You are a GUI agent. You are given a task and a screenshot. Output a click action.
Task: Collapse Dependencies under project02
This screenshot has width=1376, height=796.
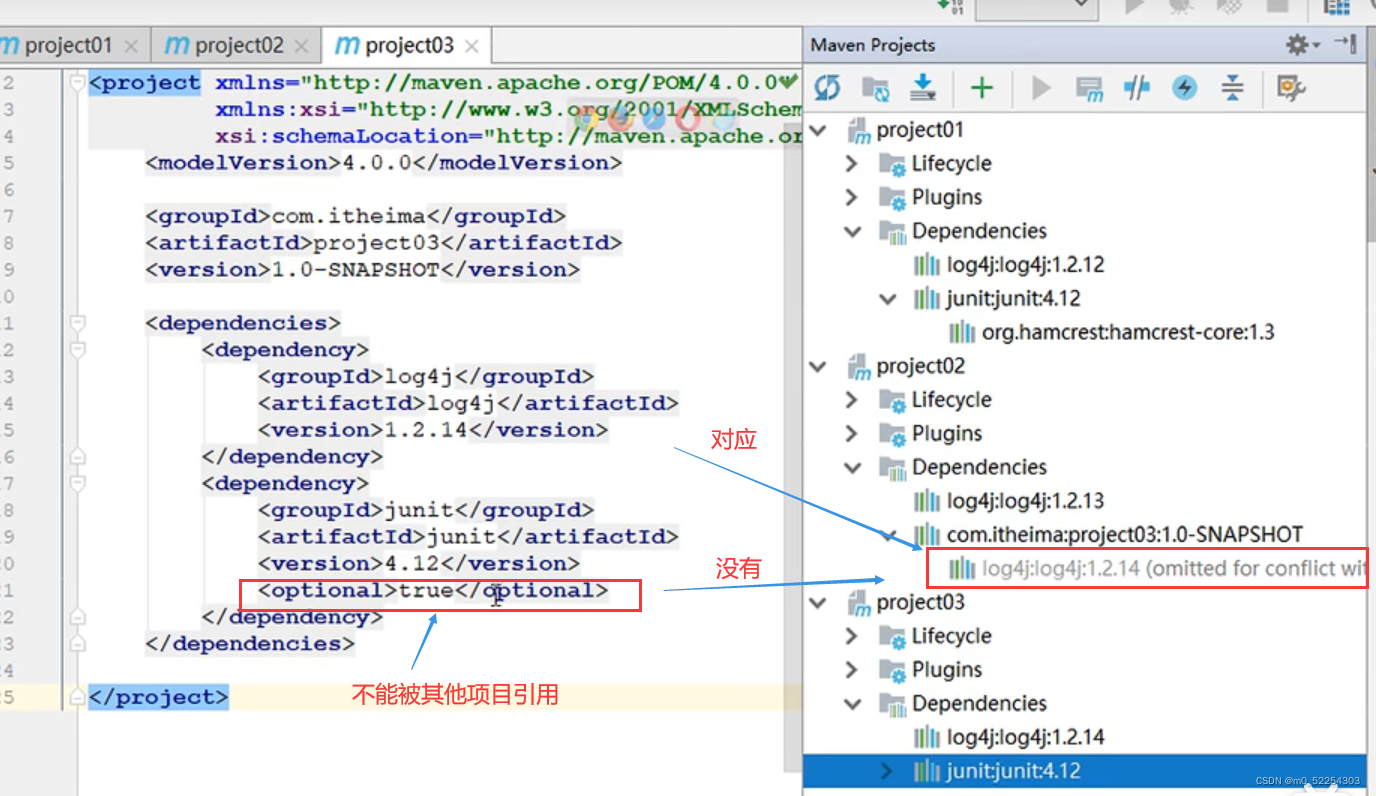coord(852,468)
